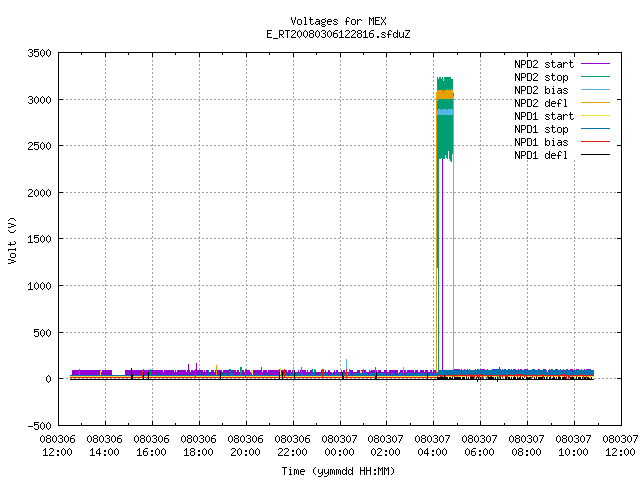Click the 2000 y-axis tick label
The width and height of the screenshot is (640, 480).
[x=40, y=193]
